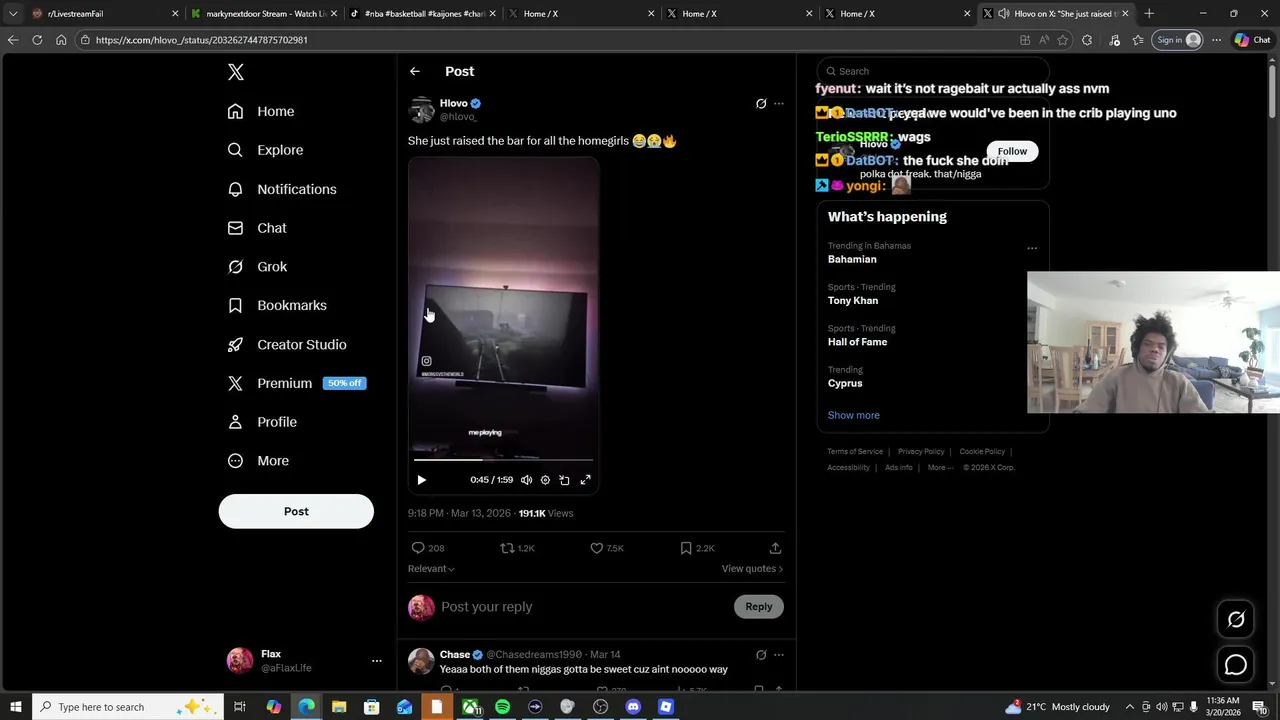1280x720 pixels.
Task: Open Flax account options ellipsis
Action: click(x=376, y=661)
